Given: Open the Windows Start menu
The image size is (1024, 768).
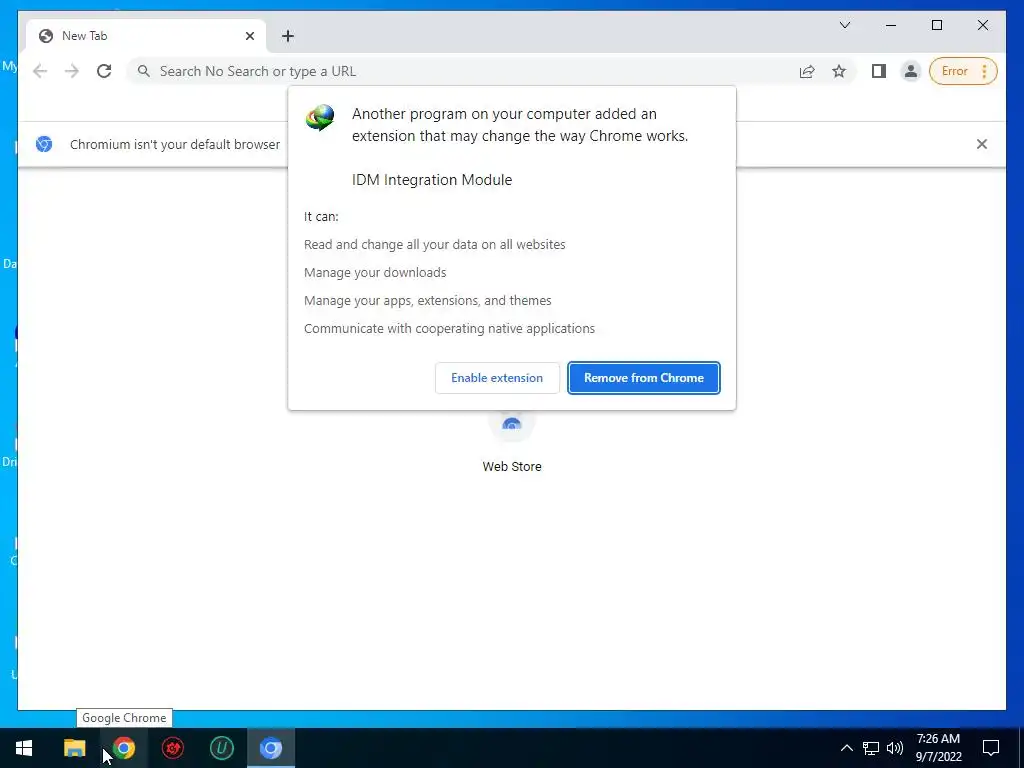Looking at the screenshot, I should [x=24, y=748].
